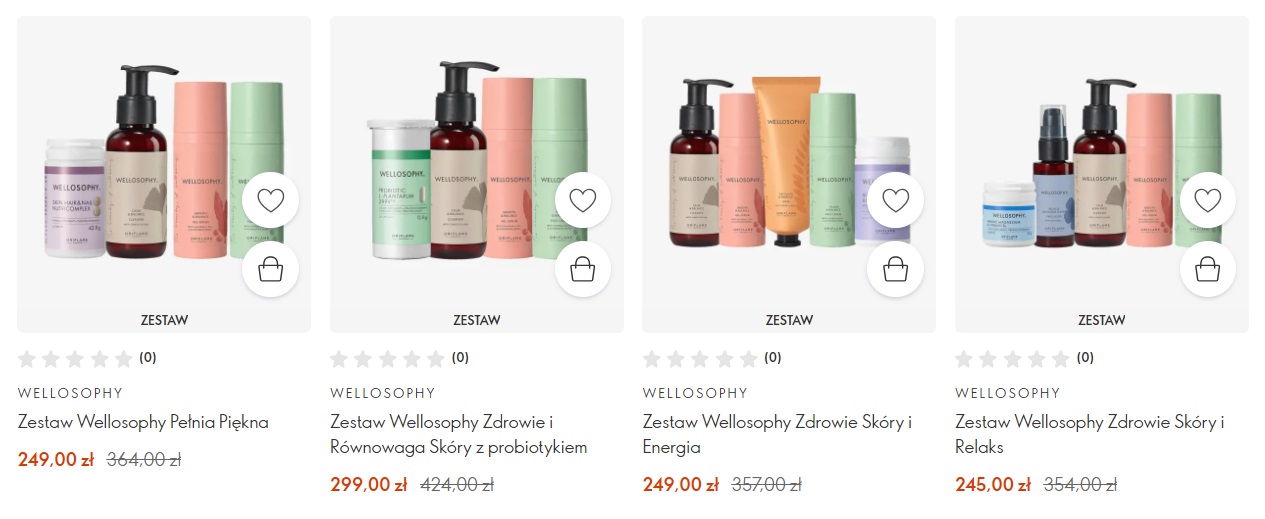This screenshot has width=1265, height=519.
Task: Open Zestaw Wellosophy Pełnia Piękna product title
Action: tap(143, 422)
